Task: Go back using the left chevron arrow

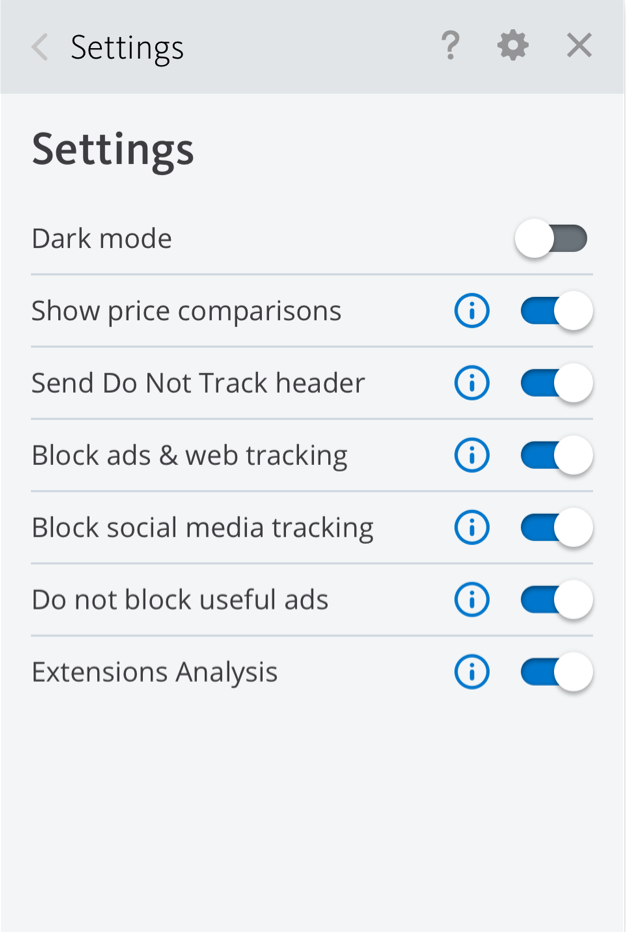Action: (x=38, y=45)
